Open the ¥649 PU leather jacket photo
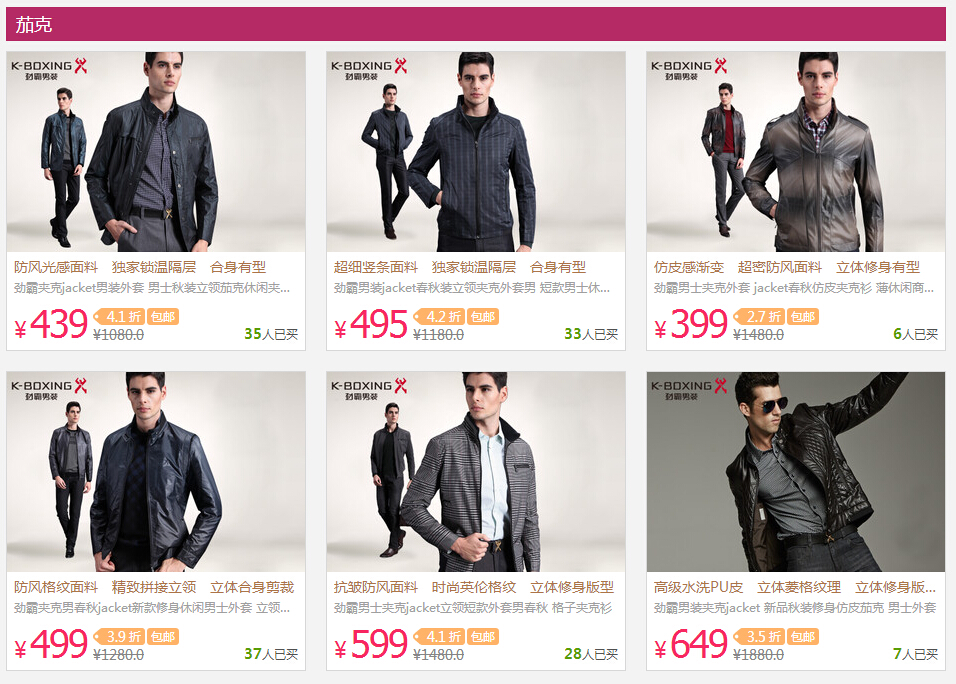Image resolution: width=956 pixels, height=684 pixels. (x=796, y=472)
